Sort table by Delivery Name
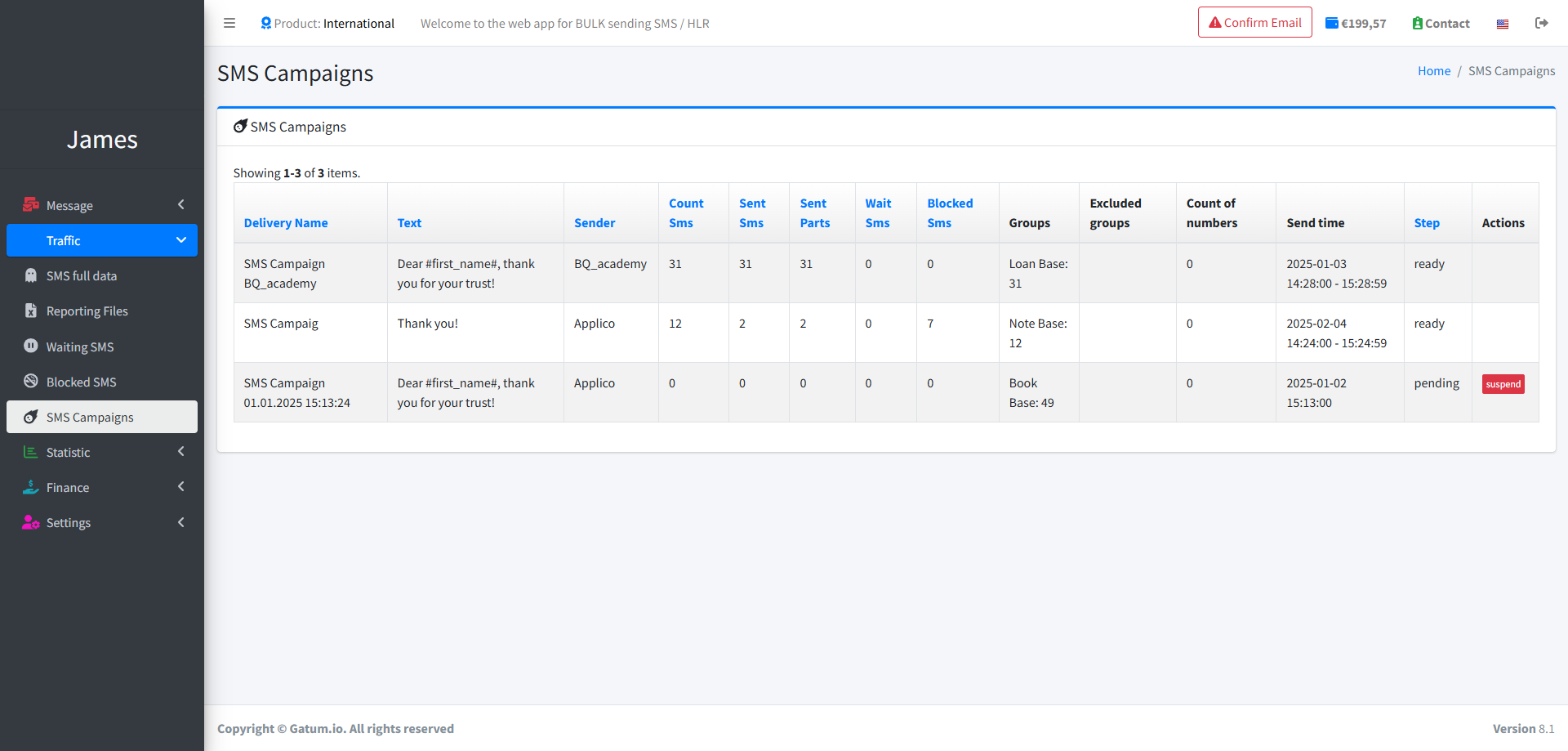Image resolution: width=1568 pixels, height=751 pixels. [286, 223]
